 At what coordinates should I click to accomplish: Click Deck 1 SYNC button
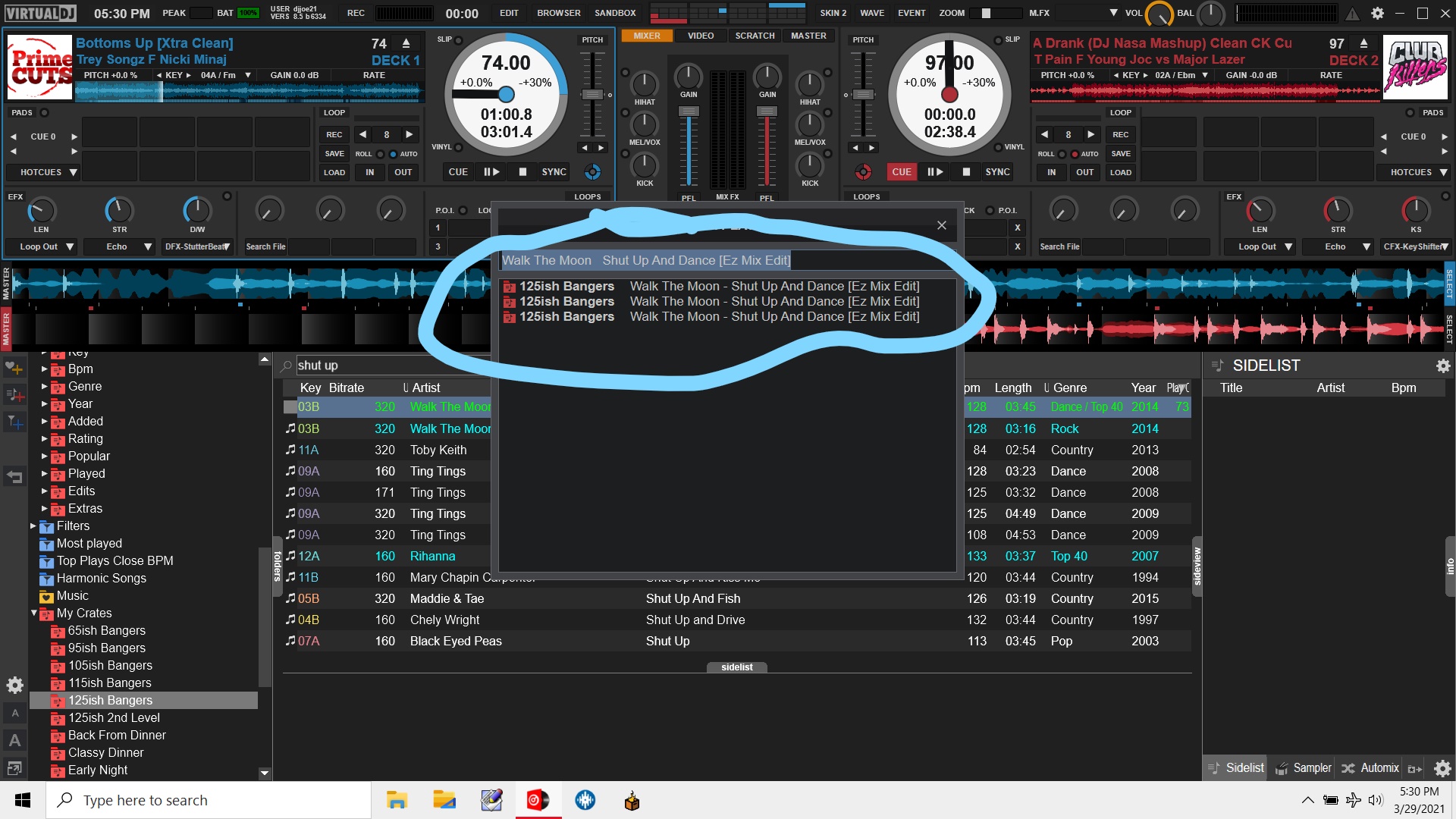(x=554, y=172)
